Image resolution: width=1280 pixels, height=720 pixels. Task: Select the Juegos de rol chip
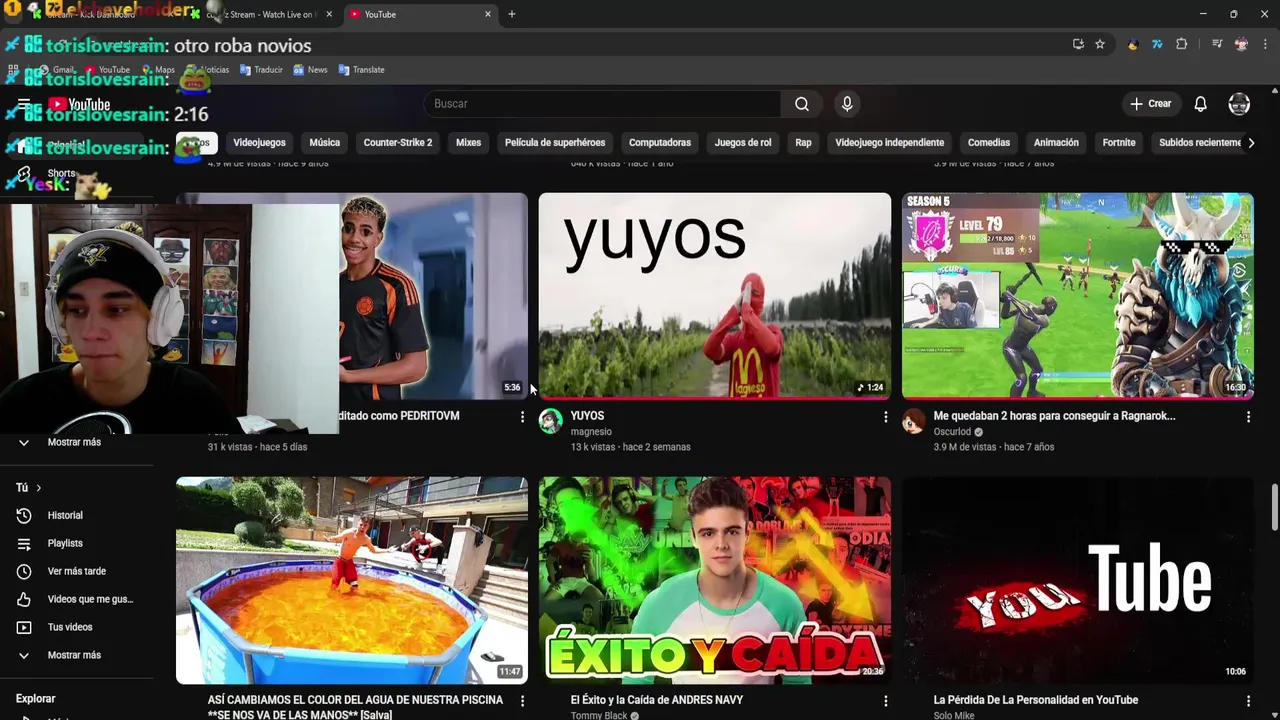[x=743, y=143]
